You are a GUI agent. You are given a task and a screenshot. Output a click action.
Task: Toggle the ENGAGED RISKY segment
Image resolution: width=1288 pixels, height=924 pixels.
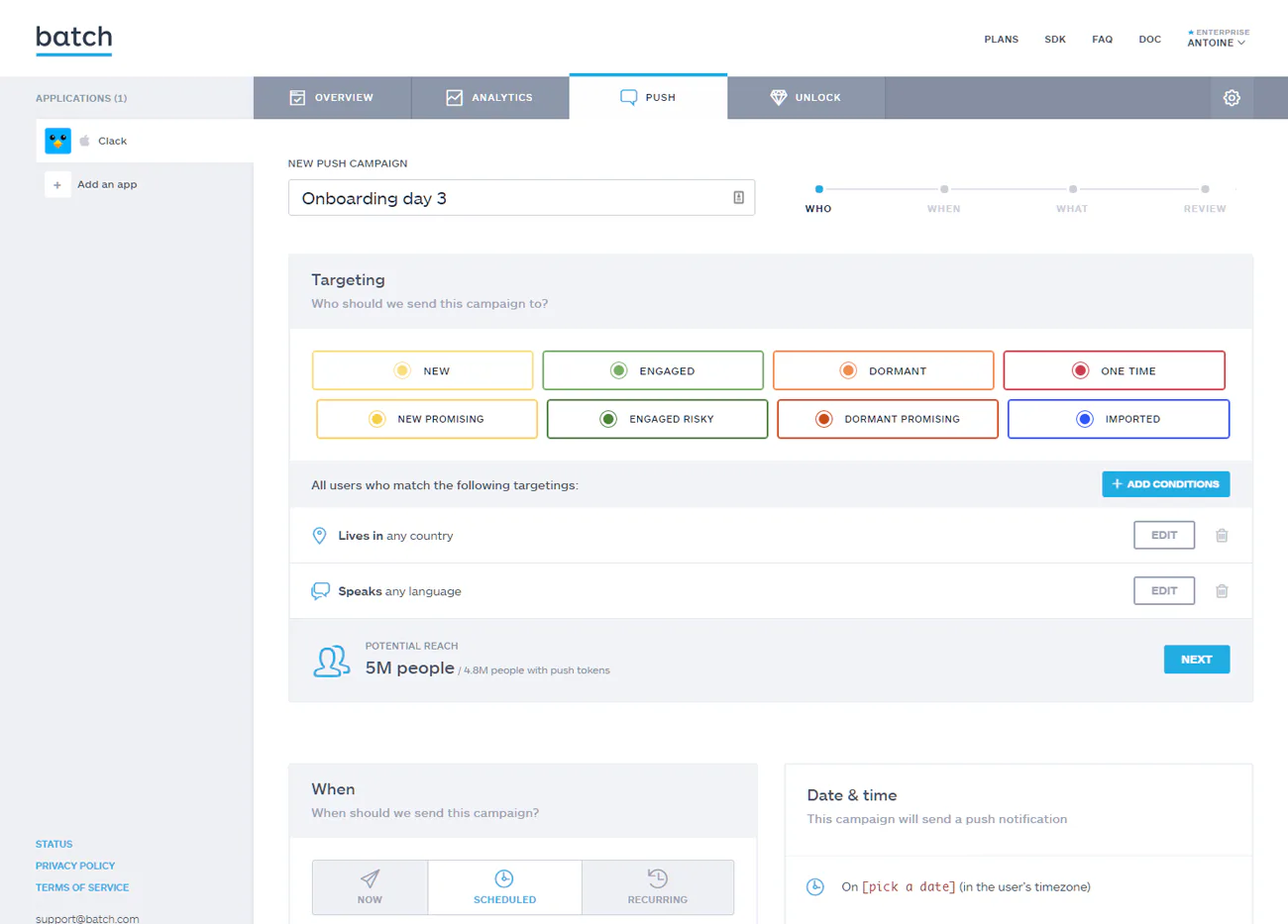[x=657, y=419]
